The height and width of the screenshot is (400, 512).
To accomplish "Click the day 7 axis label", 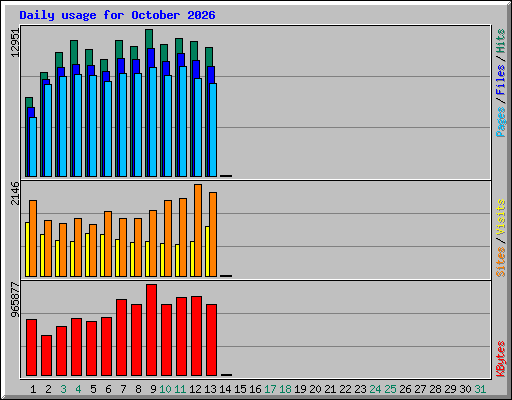I will 123,389.
